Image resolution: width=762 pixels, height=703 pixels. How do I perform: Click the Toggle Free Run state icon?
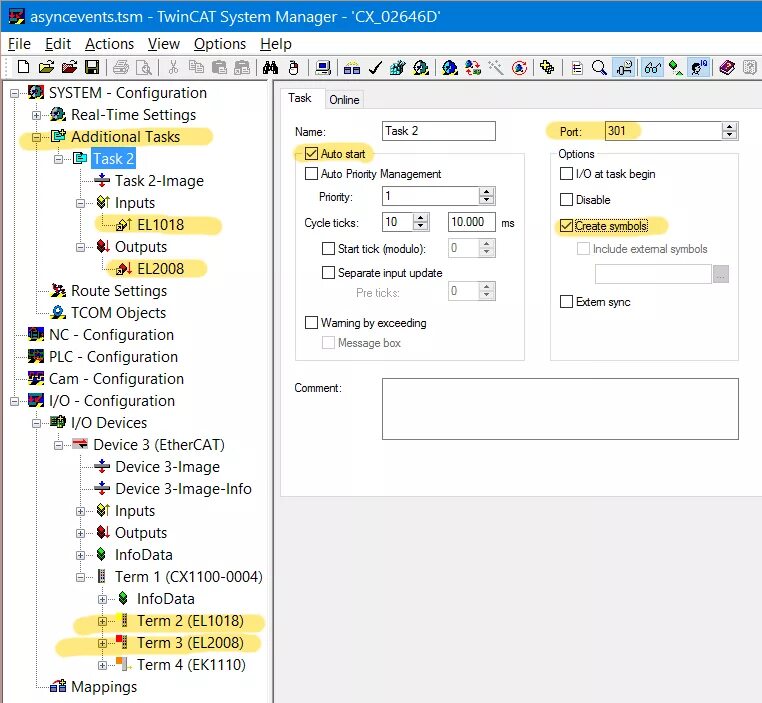[519, 68]
